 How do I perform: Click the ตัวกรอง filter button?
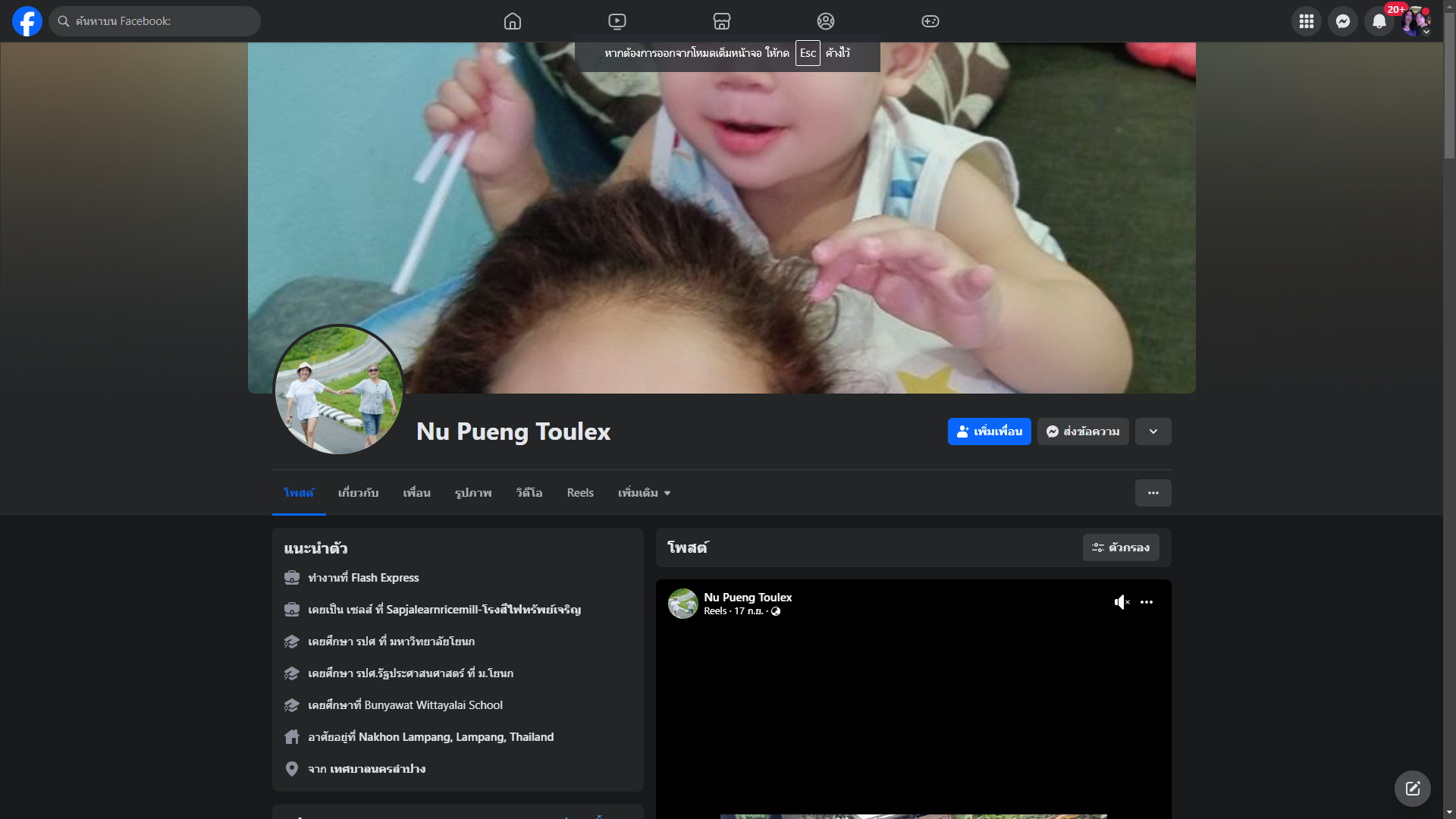[x=1121, y=548]
